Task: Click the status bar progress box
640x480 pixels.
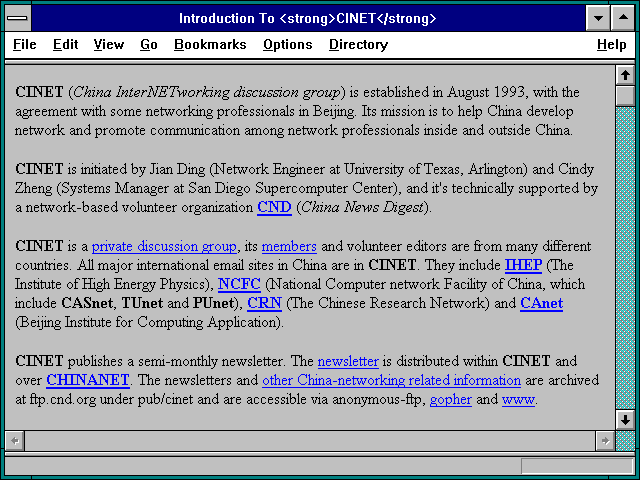Action: (x=577, y=466)
